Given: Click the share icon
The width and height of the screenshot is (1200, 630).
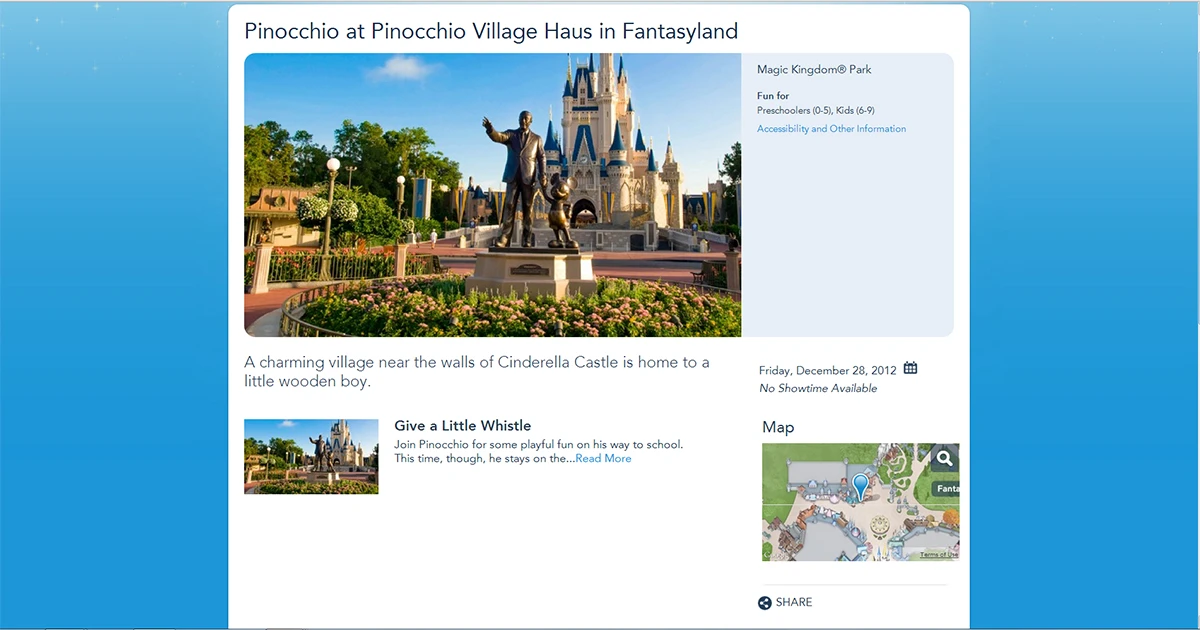Looking at the screenshot, I should click(x=765, y=603).
